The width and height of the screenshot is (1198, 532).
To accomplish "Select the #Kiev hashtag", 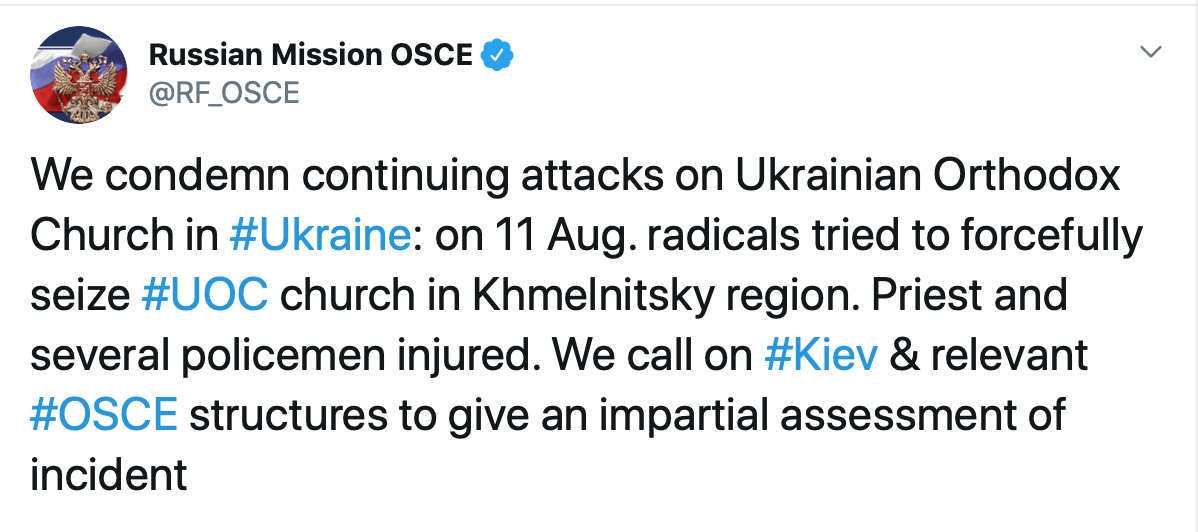I will (821, 356).
